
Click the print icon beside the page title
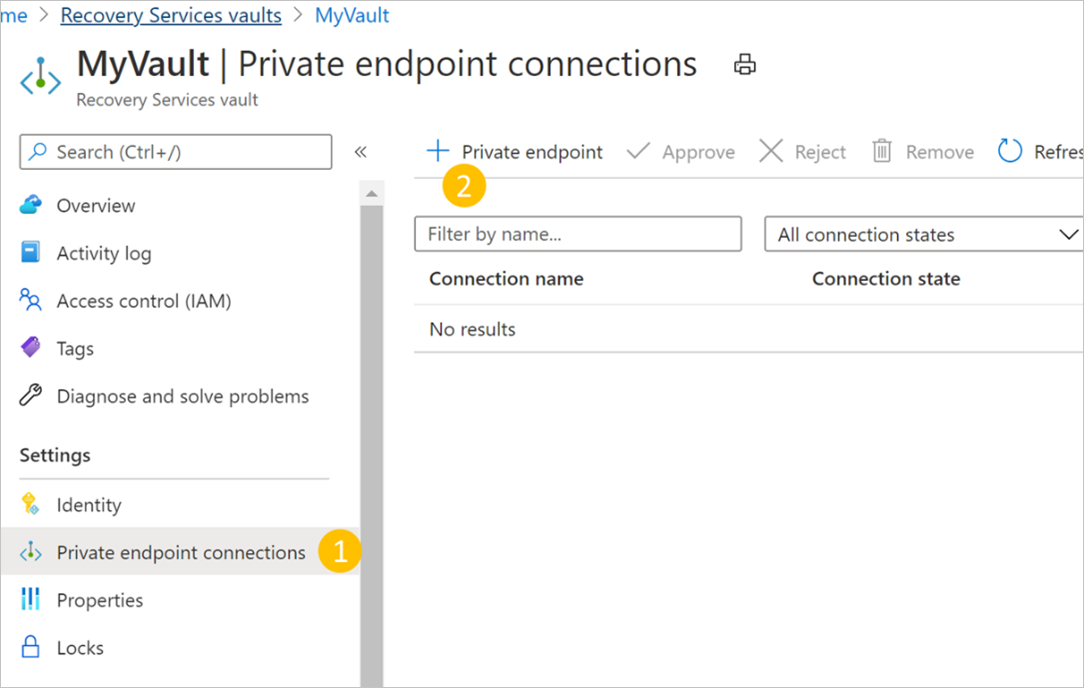point(743,63)
